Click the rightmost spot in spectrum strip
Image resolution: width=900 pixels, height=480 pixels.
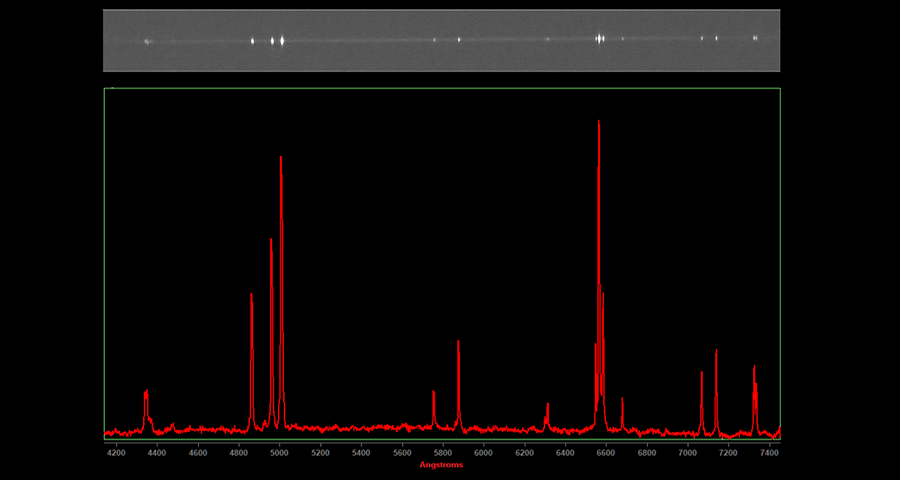[x=755, y=38]
